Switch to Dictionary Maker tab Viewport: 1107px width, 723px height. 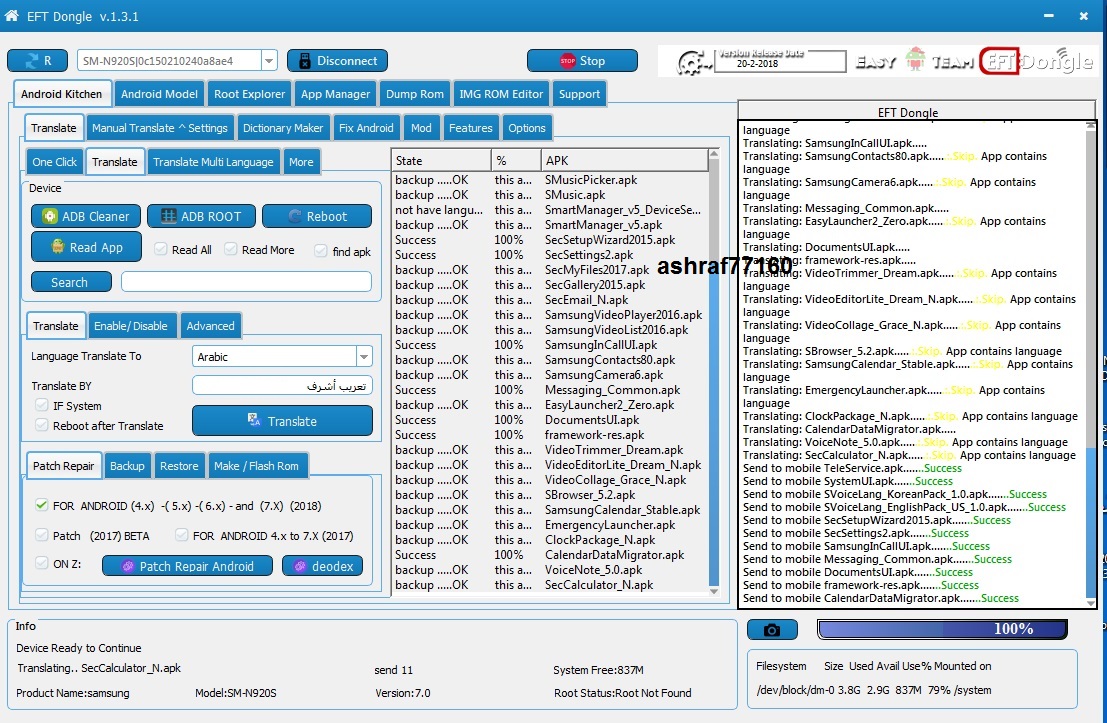(282, 128)
